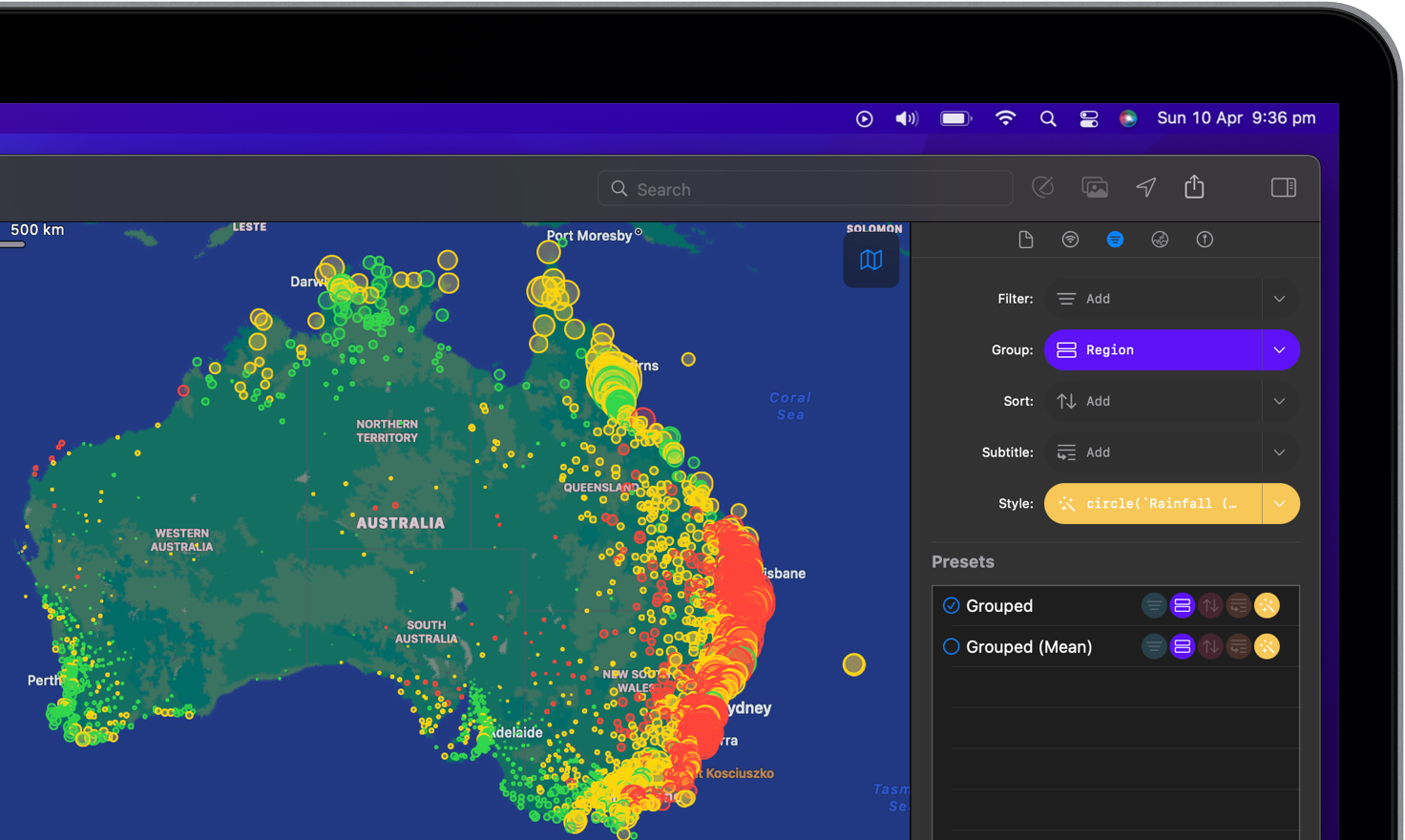Click the purple group icon in Grouped (Mean)
This screenshot has height=840, width=1405.
(1183, 646)
